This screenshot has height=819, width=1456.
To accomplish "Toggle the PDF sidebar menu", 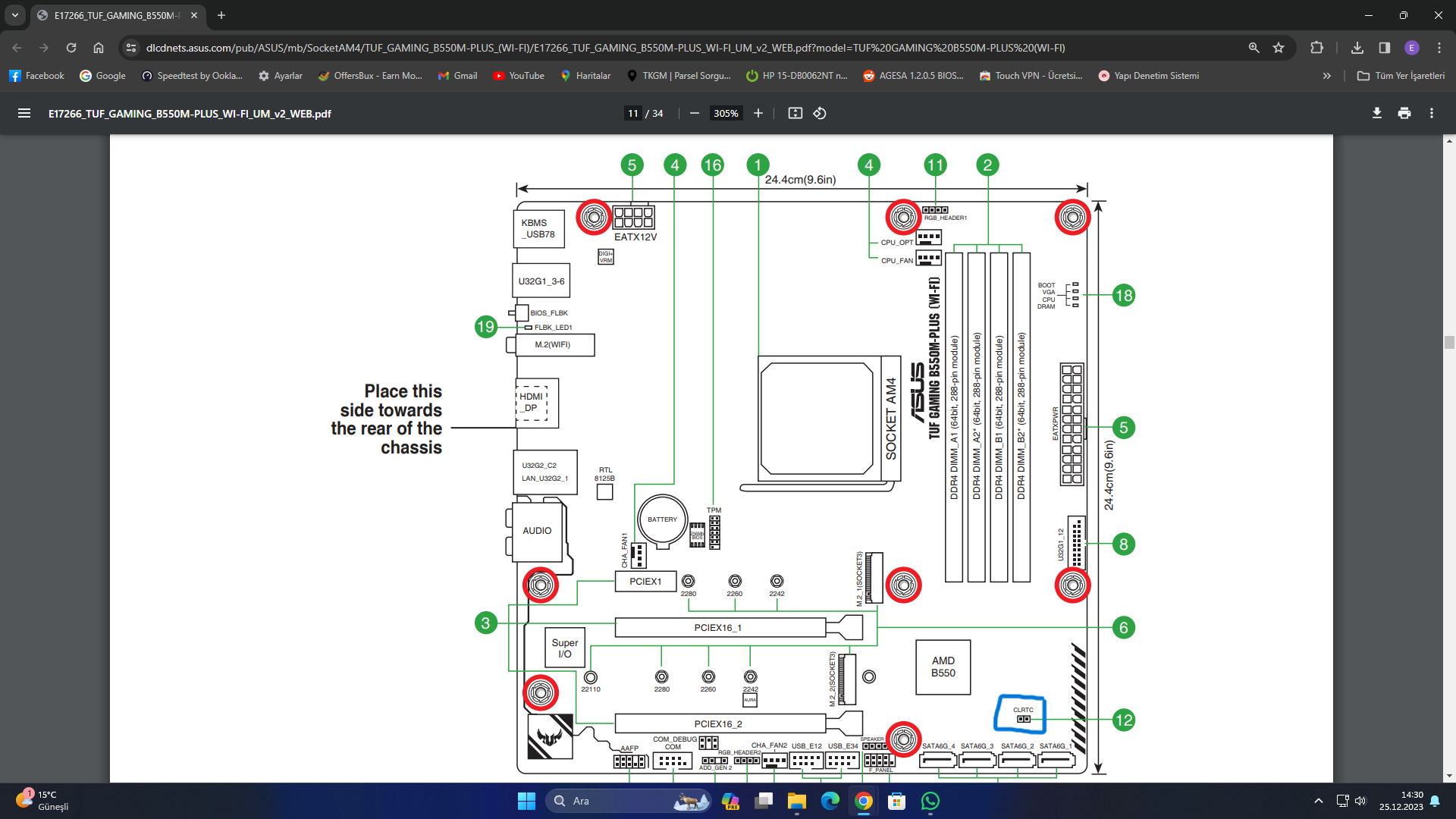I will (x=24, y=113).
